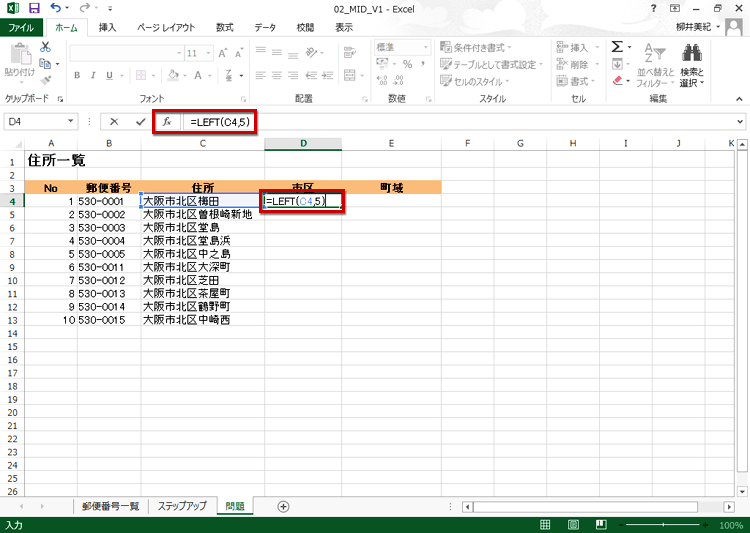Click the AutoSum sigma icon

point(617,47)
